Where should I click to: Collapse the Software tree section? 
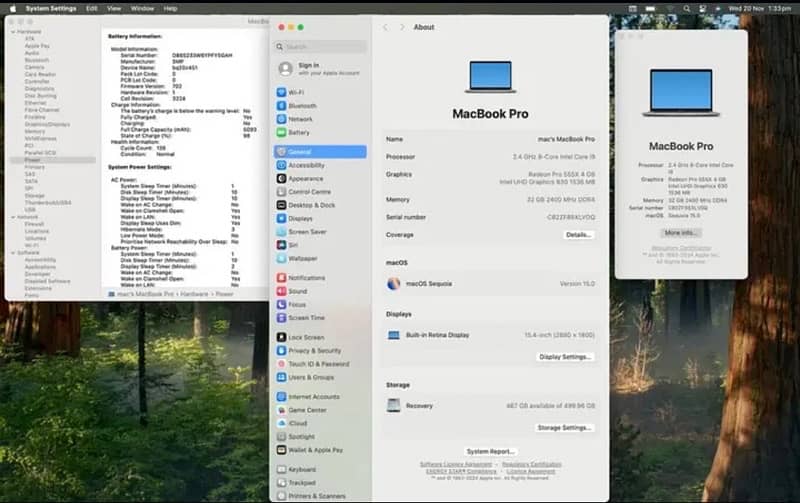coord(13,253)
